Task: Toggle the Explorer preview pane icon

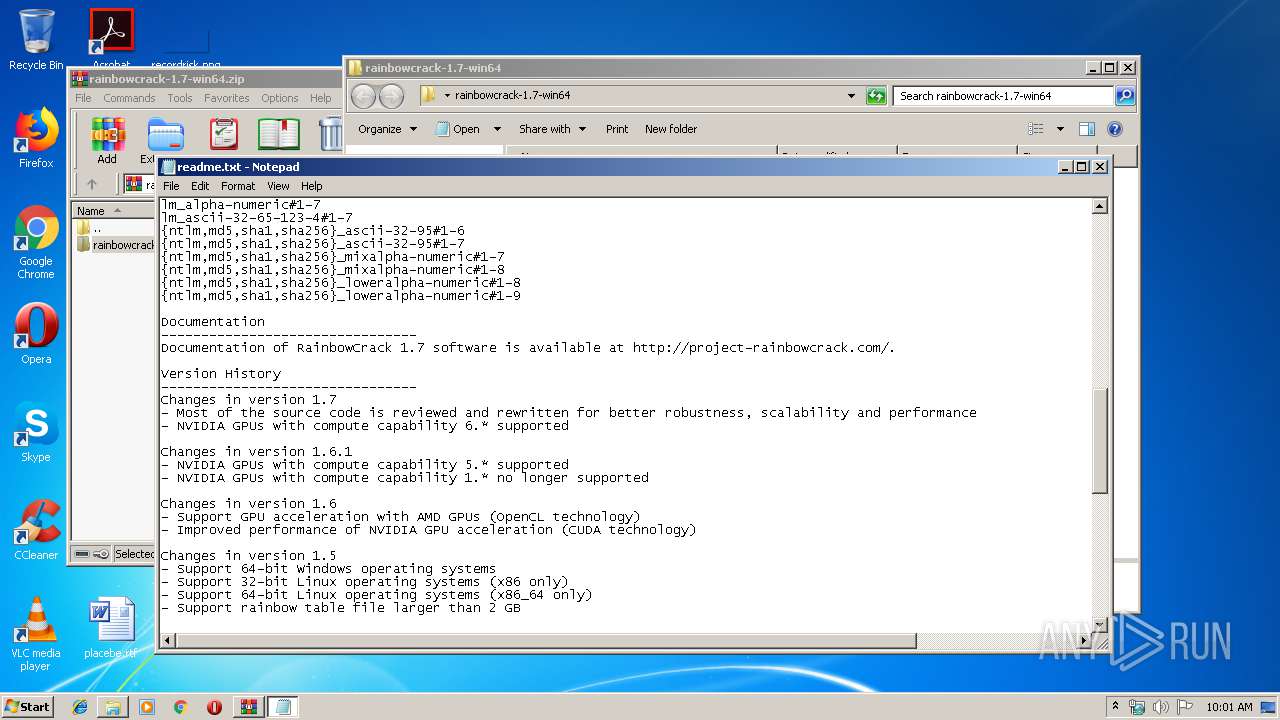Action: [1087, 129]
